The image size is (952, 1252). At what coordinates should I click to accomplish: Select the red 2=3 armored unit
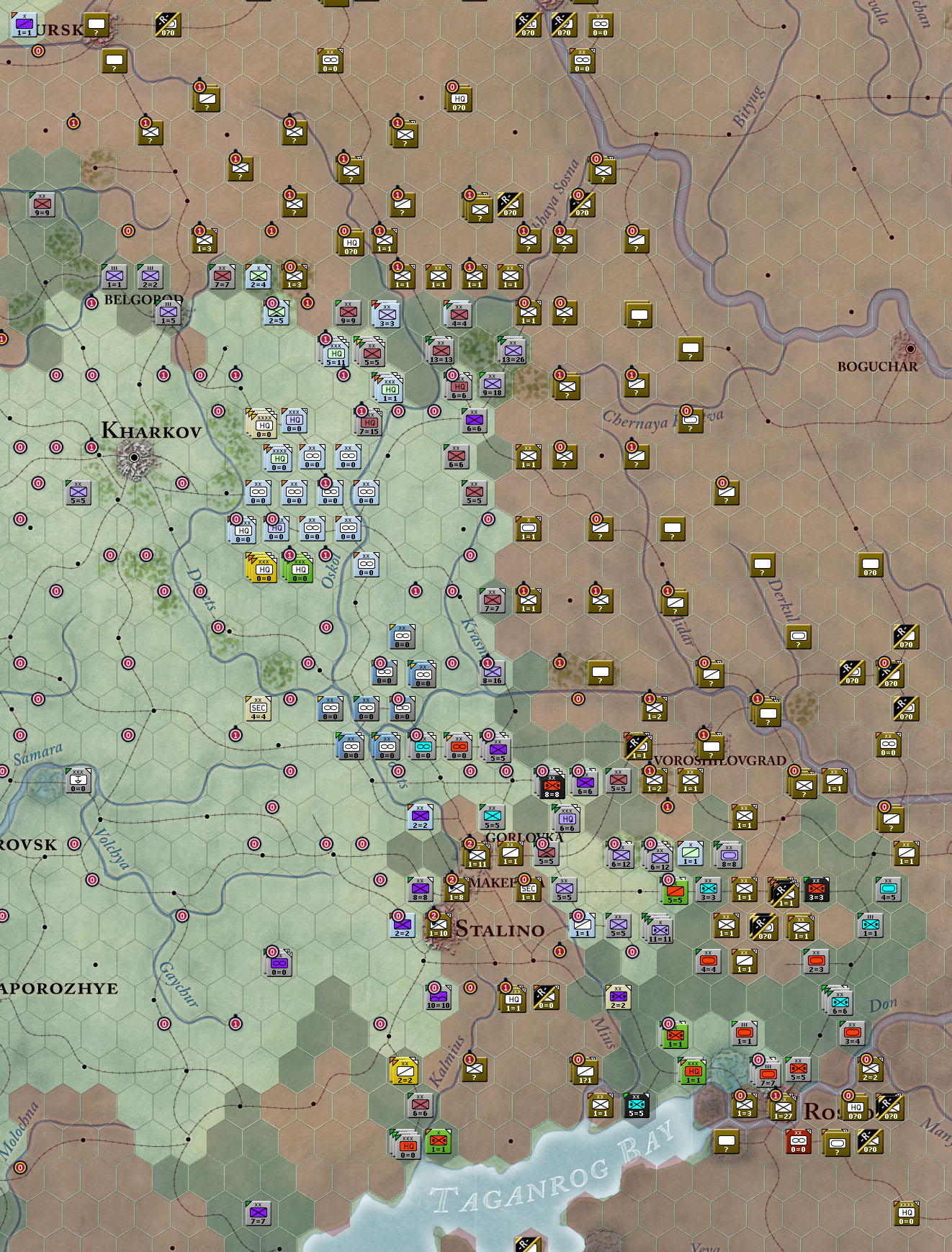[817, 961]
